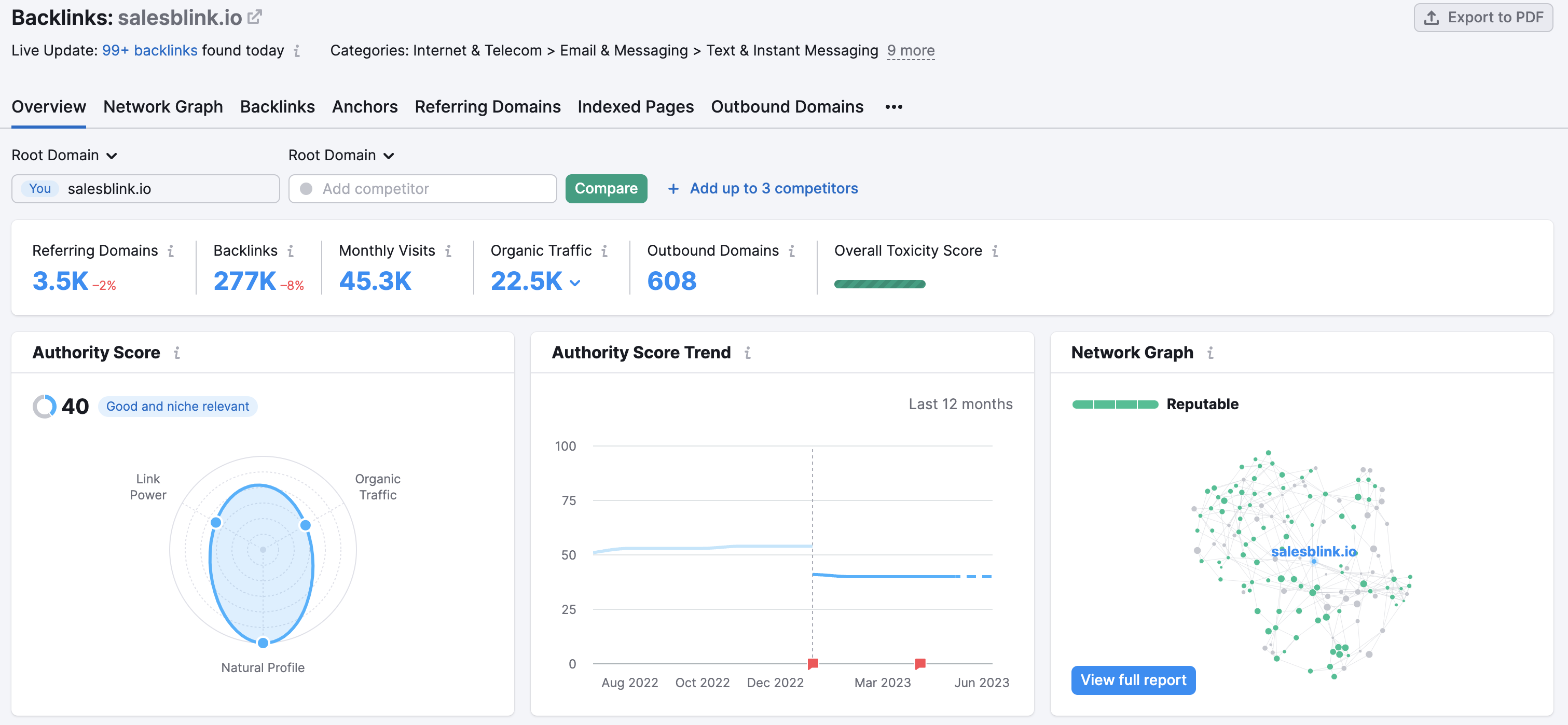Click the Add competitor input field

(422, 189)
